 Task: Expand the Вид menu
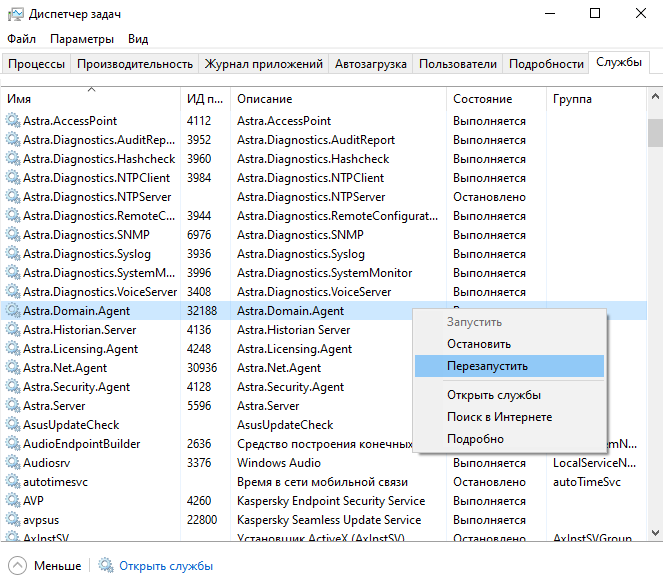[x=138, y=39]
